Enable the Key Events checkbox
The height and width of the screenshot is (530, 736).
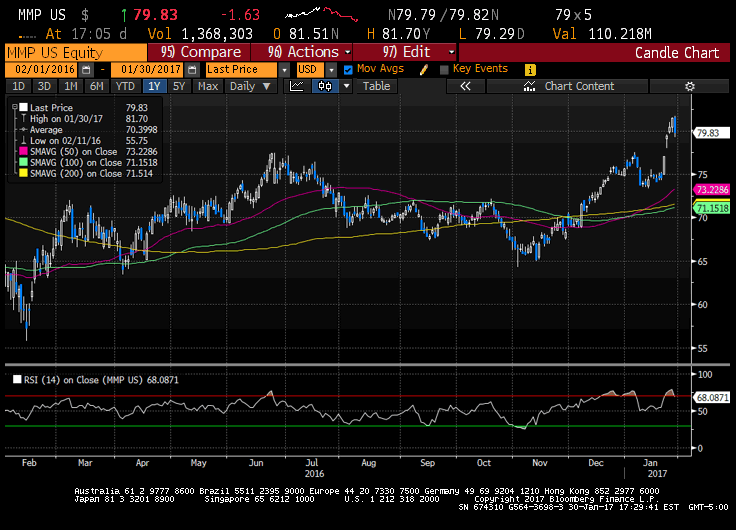444,70
